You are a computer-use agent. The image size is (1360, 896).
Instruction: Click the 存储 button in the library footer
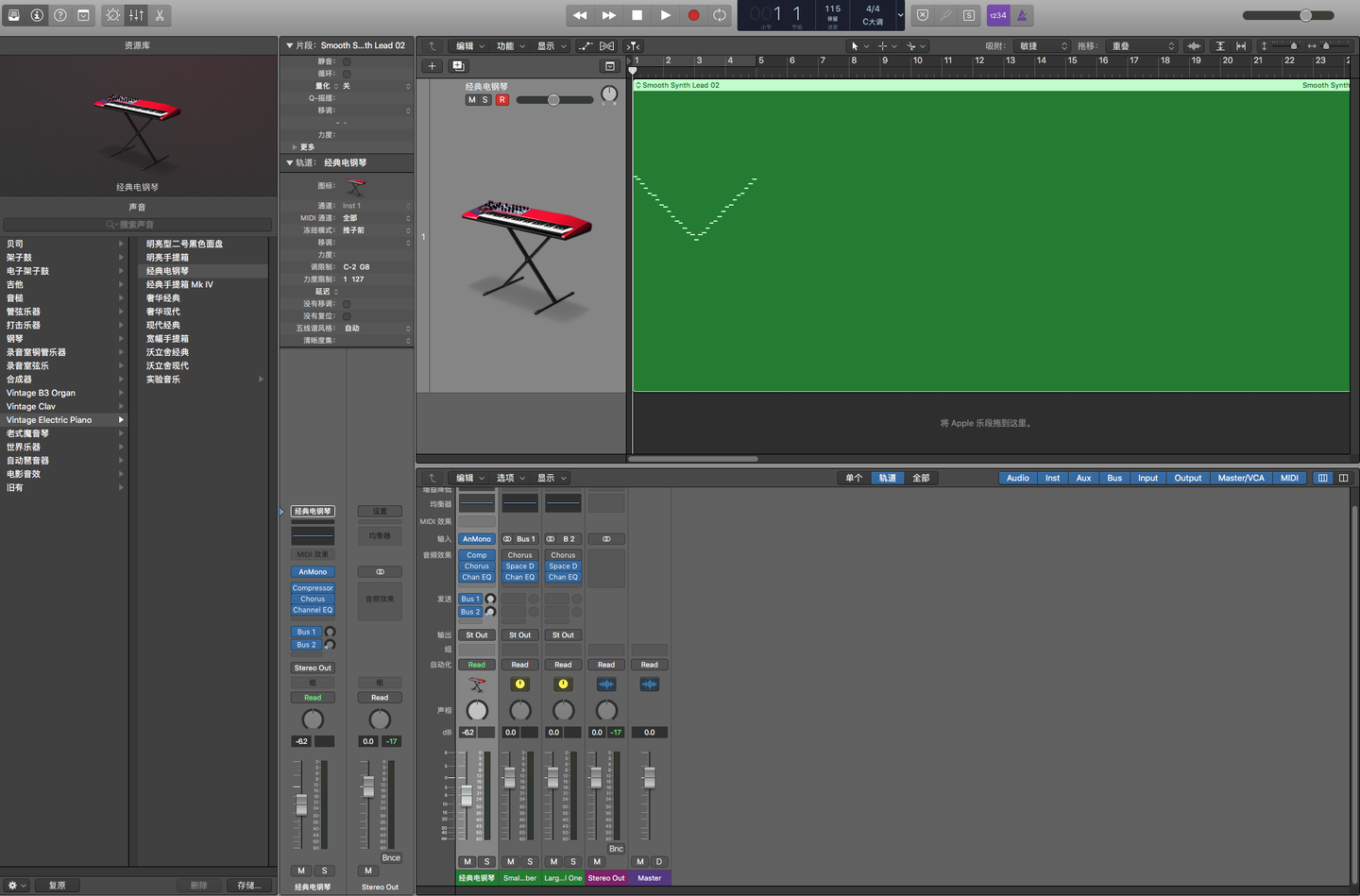point(248,886)
